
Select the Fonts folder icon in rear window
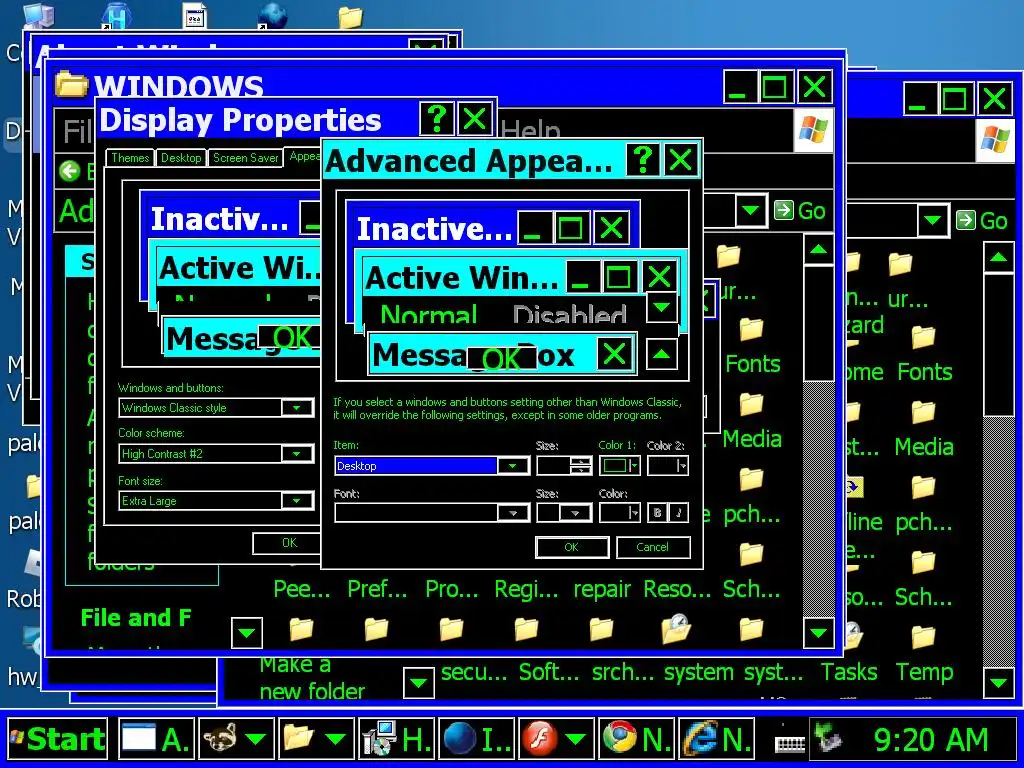(x=923, y=338)
